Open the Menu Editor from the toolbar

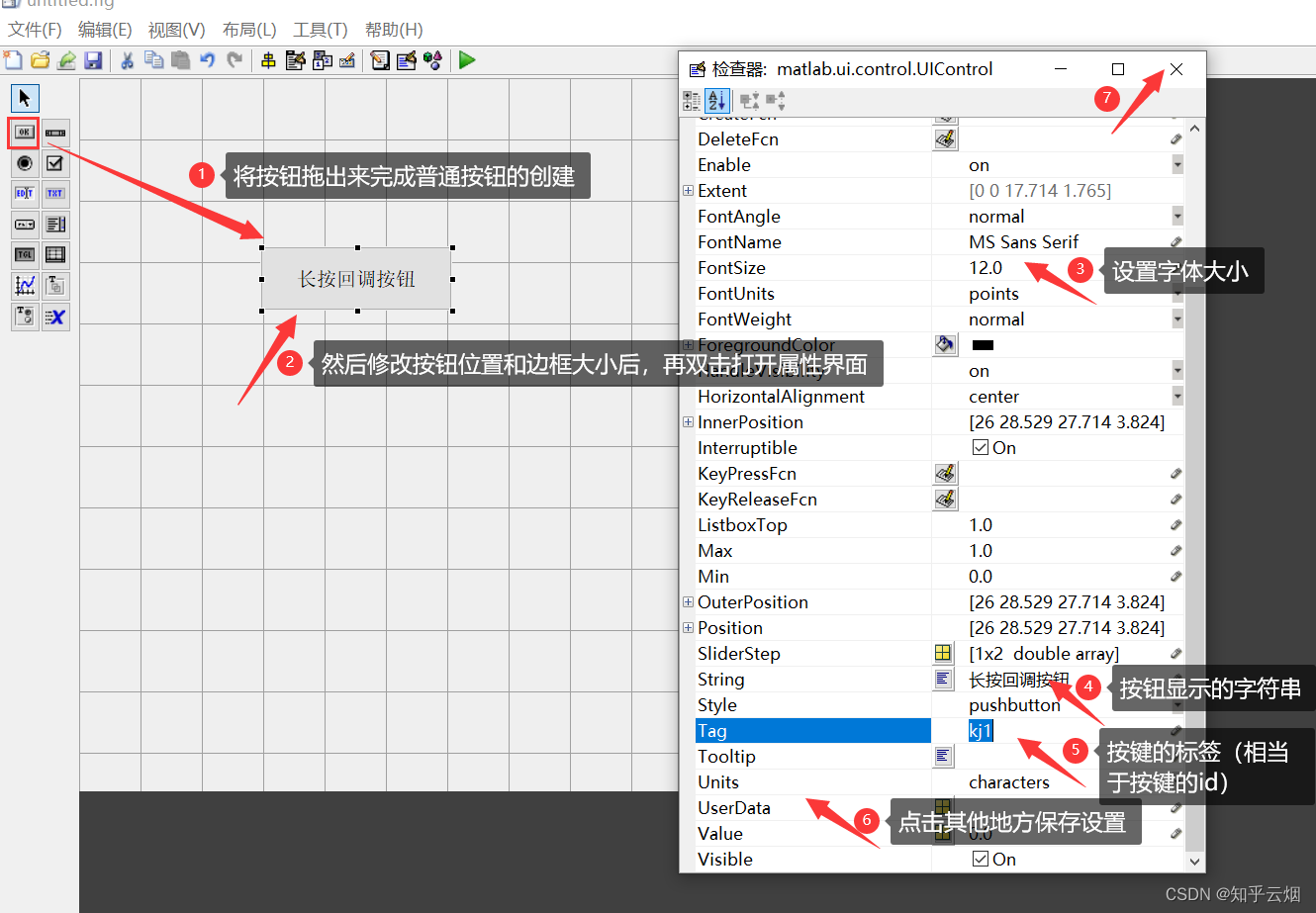click(x=294, y=60)
